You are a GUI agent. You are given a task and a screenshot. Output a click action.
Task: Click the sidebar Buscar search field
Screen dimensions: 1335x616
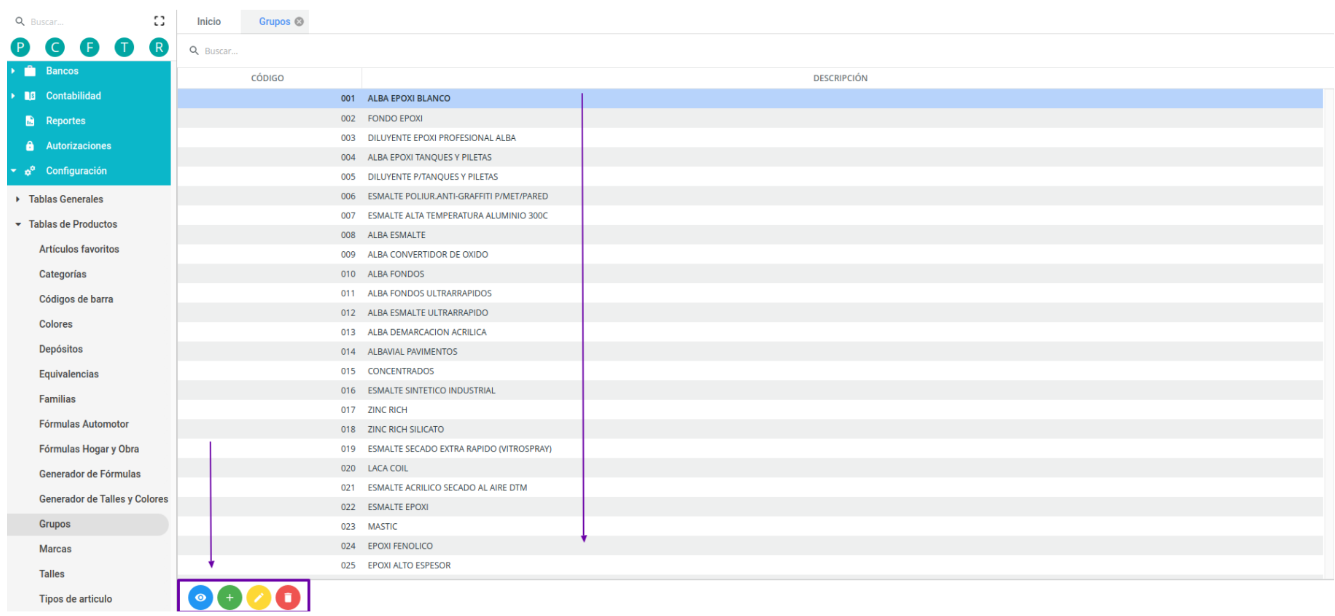tap(85, 21)
